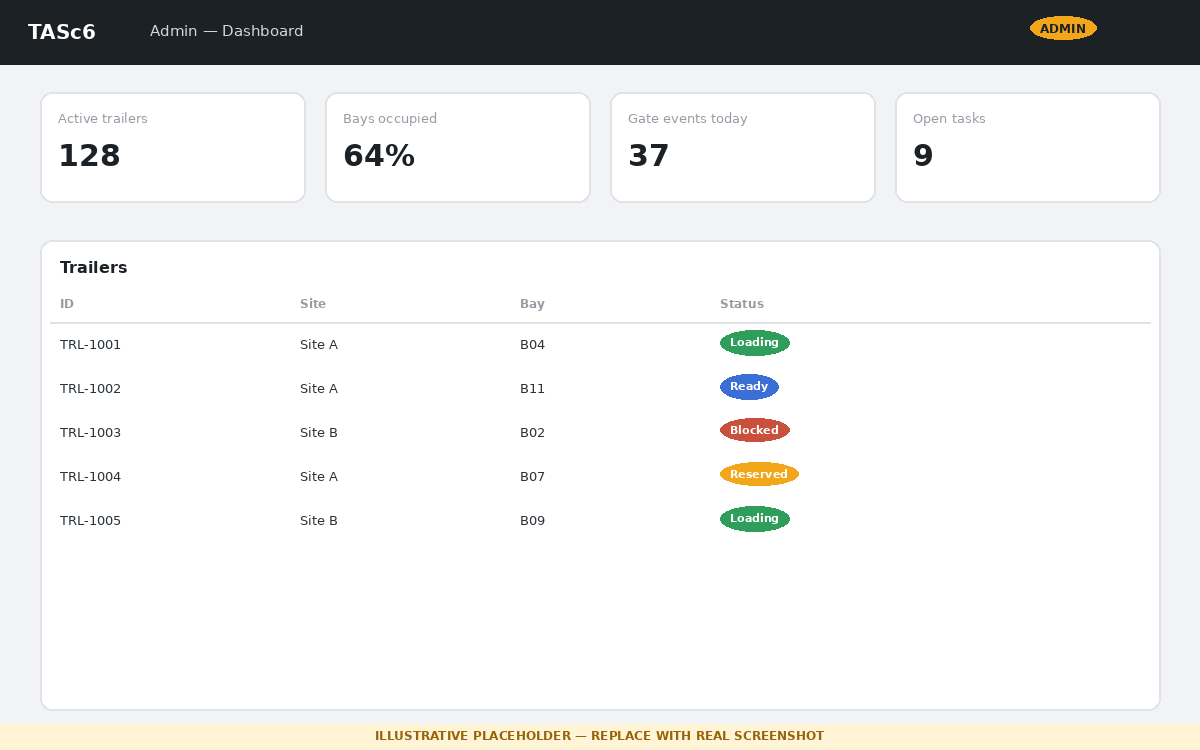Click Site A cell for TRL-1002
Screen dimensions: 1200x750
pos(319,389)
